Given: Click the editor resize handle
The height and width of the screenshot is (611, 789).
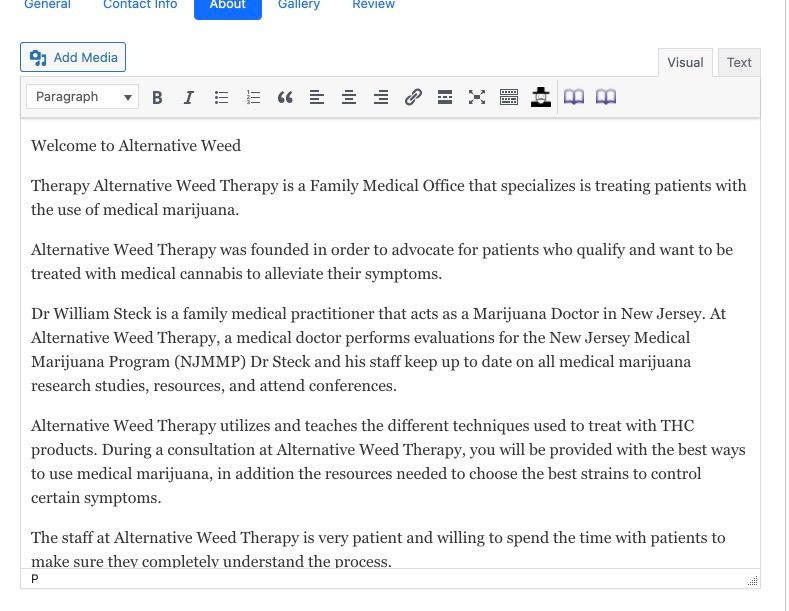Looking at the screenshot, I should coord(753,581).
